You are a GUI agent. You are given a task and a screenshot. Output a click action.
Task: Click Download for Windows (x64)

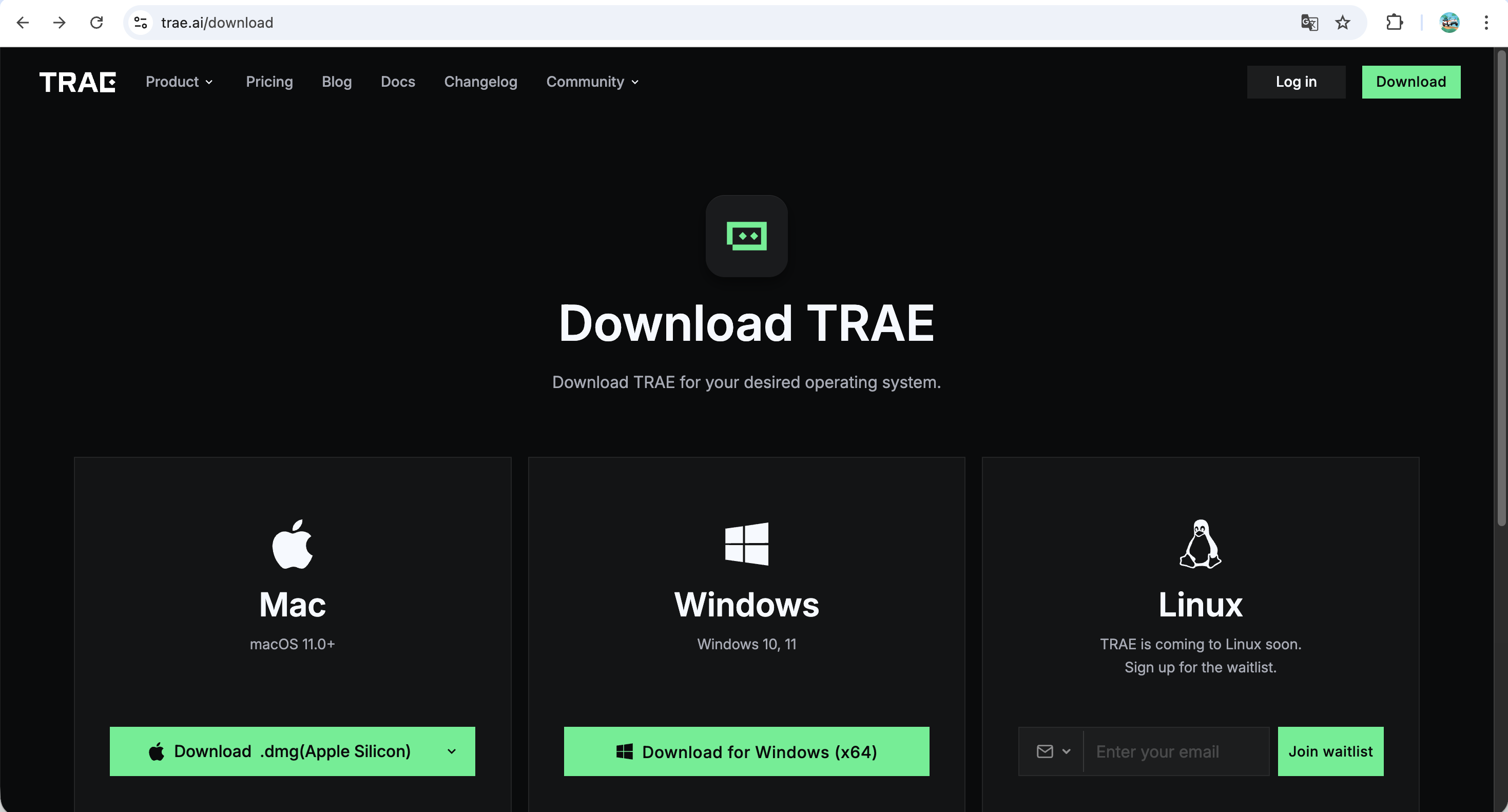coord(746,751)
